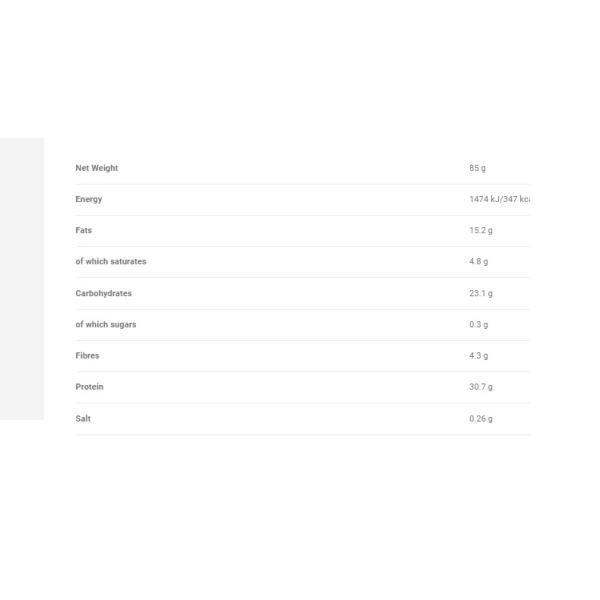Select the 0.26 g salt value
The width and height of the screenshot is (600, 600).
tap(480, 418)
